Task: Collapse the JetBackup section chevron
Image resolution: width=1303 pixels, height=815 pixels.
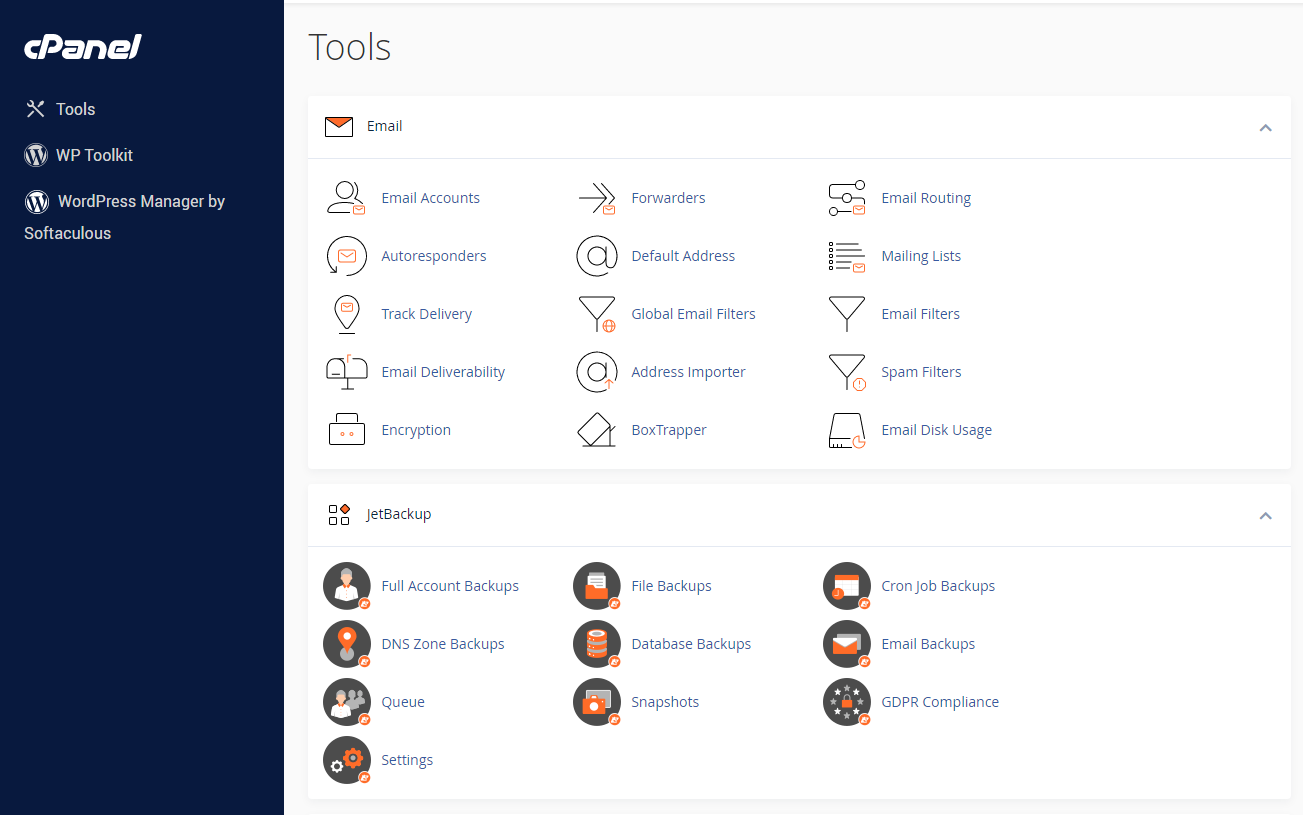Action: pyautogui.click(x=1265, y=516)
